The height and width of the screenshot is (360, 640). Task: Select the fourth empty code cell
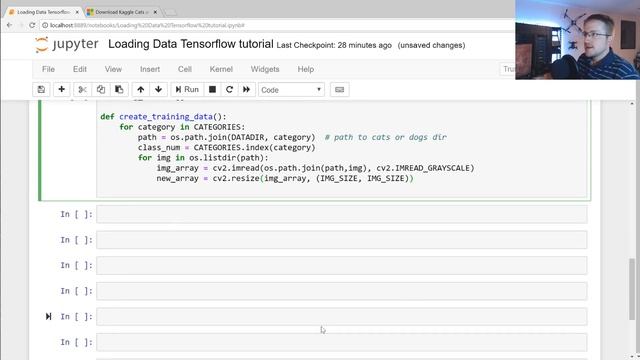point(342,291)
